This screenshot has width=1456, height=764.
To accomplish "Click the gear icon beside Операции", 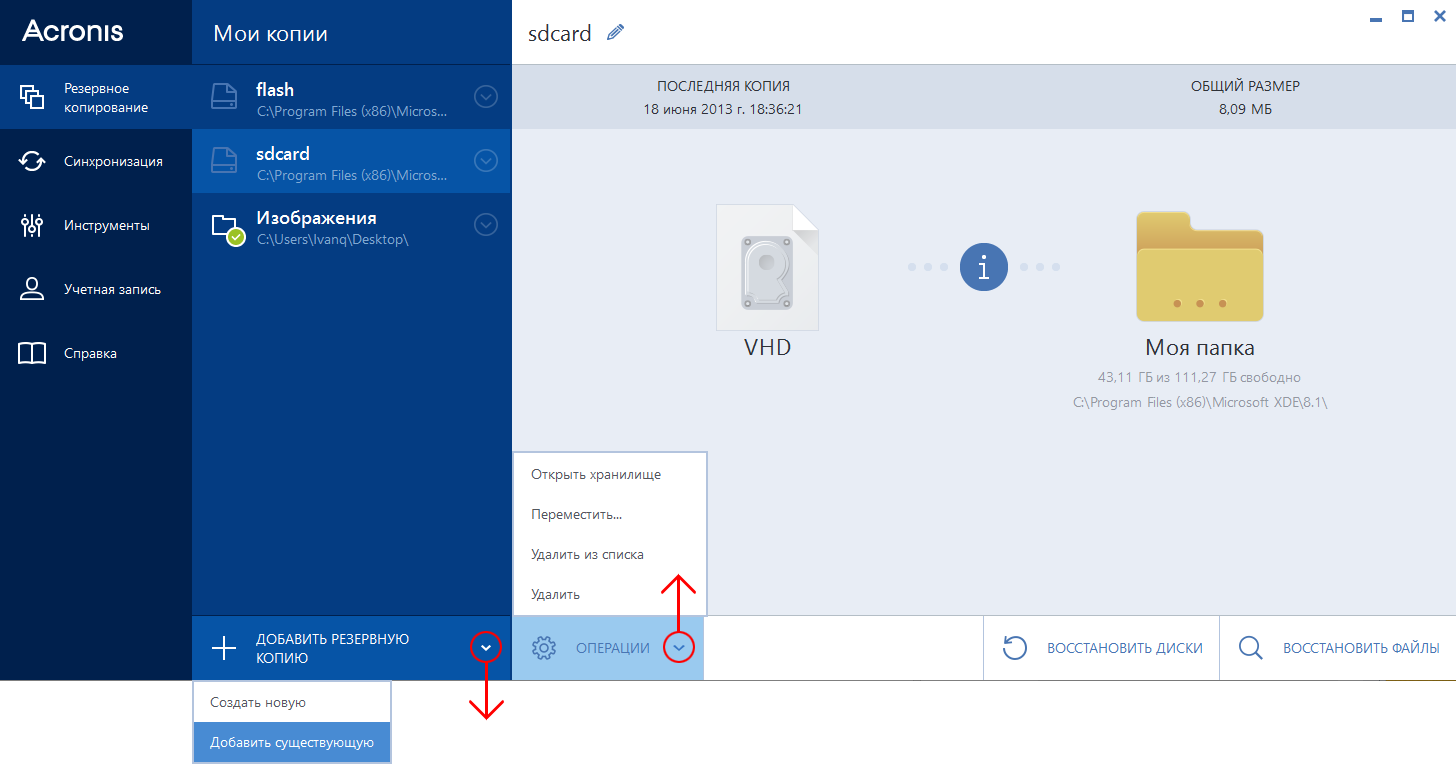I will [x=544, y=648].
